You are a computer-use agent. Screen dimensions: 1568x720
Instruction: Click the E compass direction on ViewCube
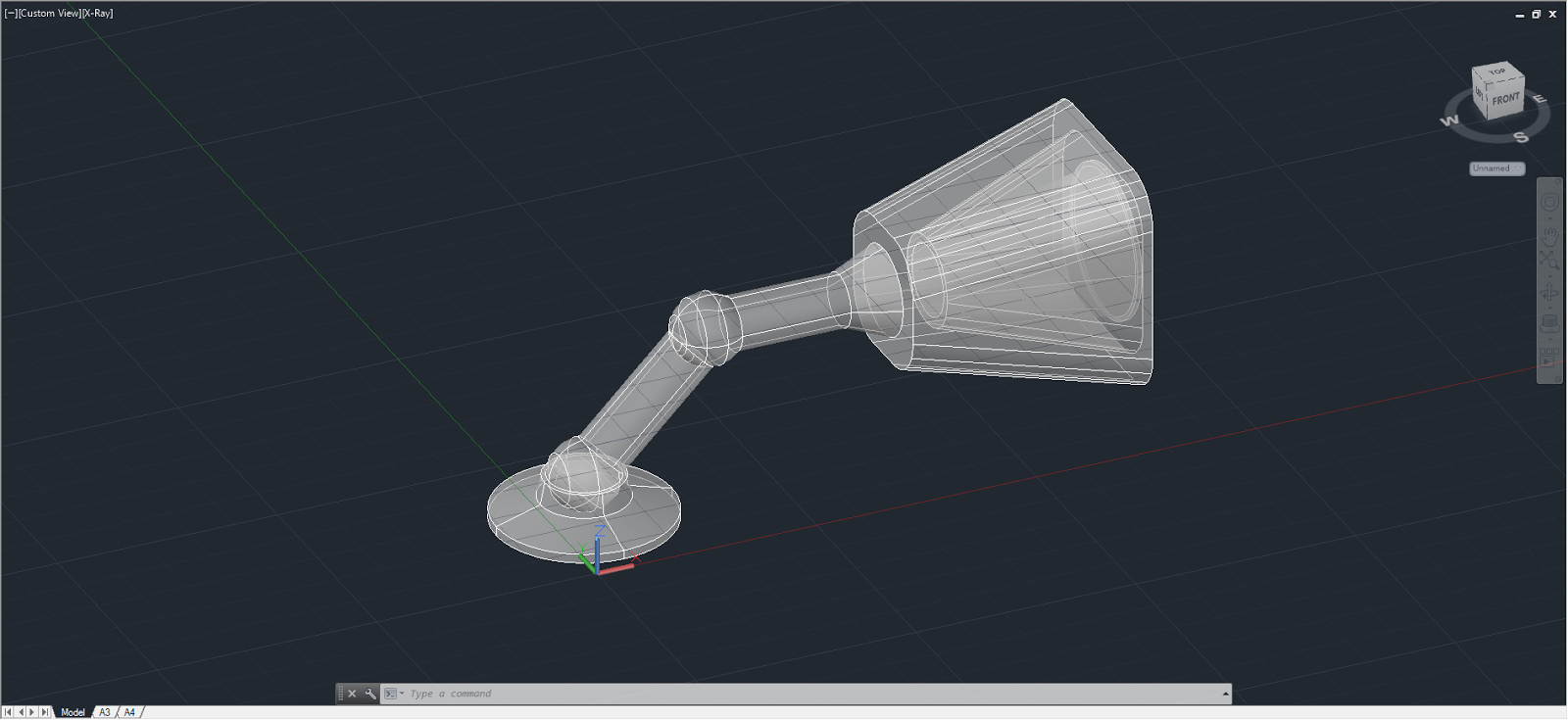[1540, 98]
